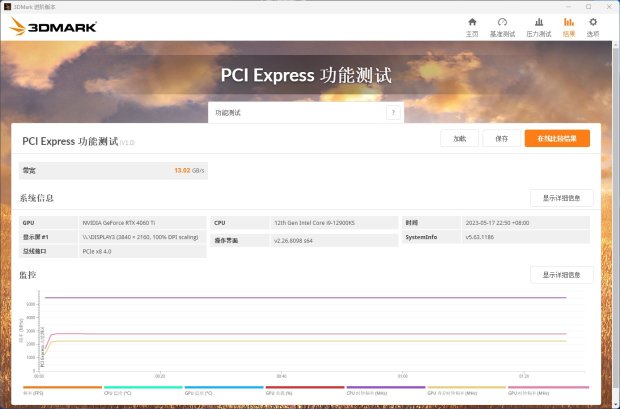The width and height of the screenshot is (620, 409).
Task: Click the 13.02 GB/s bandwidth value
Action: tap(189, 170)
